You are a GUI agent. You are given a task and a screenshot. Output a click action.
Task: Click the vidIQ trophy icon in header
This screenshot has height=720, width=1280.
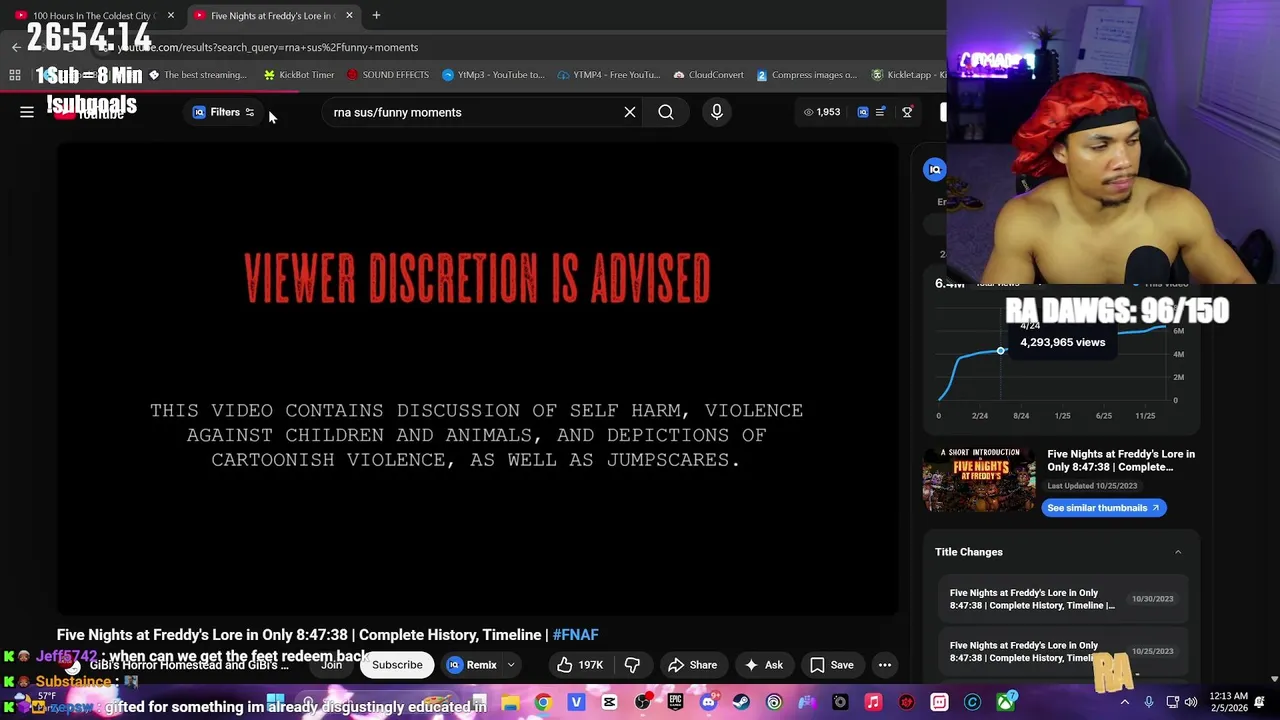coord(907,112)
